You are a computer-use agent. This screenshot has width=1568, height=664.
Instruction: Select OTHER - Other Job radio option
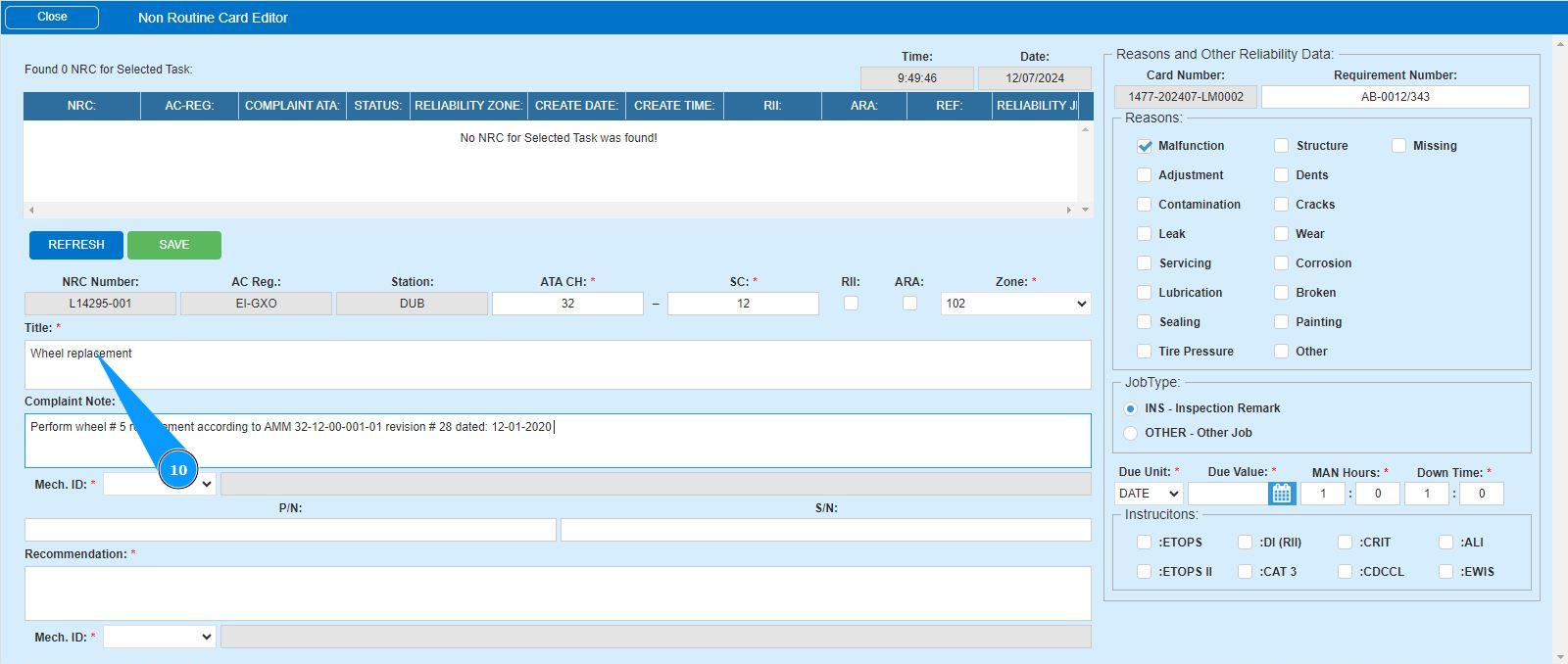tap(1131, 433)
